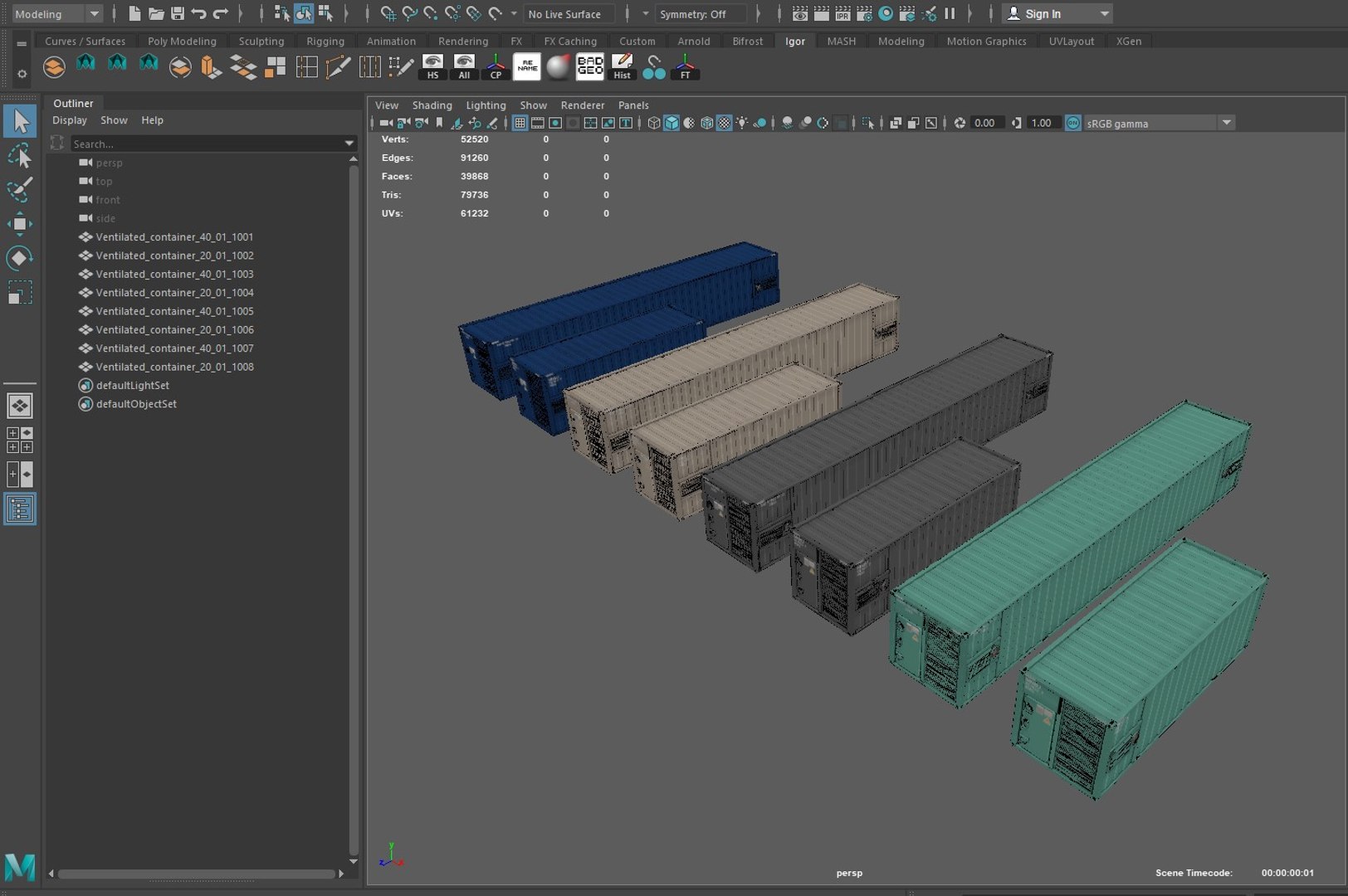
Task: Toggle select by component type mode
Action: click(325, 13)
